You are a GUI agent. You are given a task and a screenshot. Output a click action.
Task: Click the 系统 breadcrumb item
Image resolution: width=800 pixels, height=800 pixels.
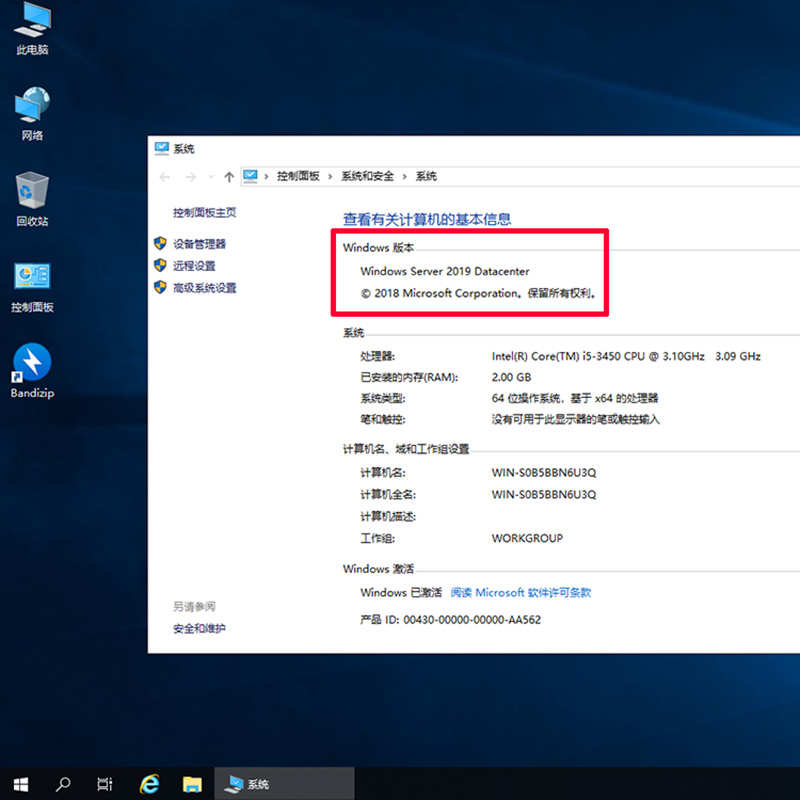426,176
